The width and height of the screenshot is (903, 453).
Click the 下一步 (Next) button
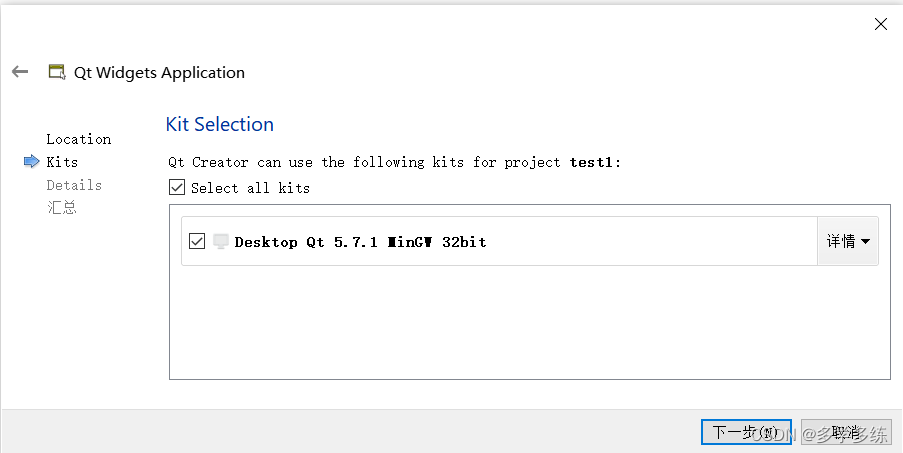[746, 432]
